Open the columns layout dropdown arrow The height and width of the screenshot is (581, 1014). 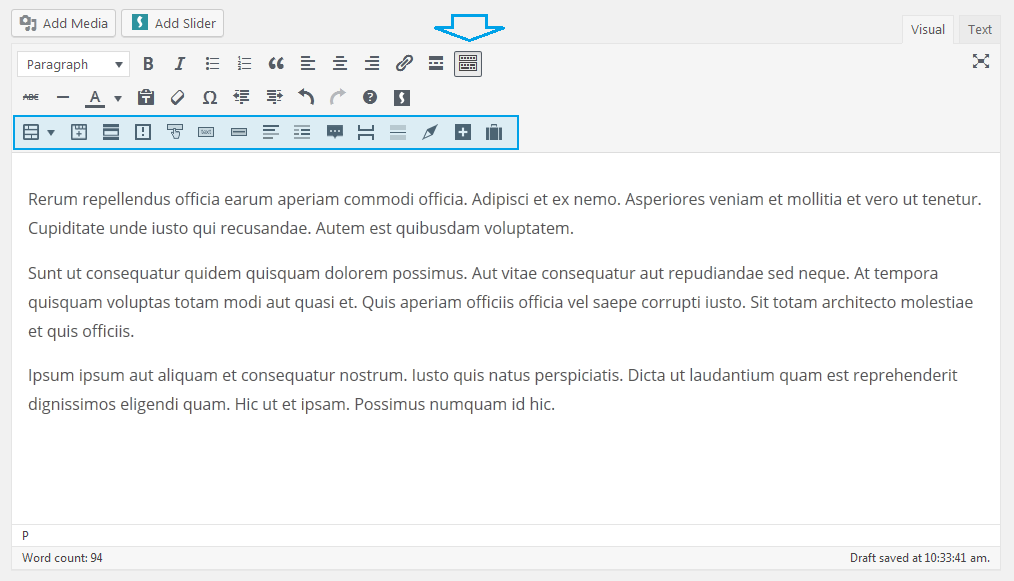51,133
